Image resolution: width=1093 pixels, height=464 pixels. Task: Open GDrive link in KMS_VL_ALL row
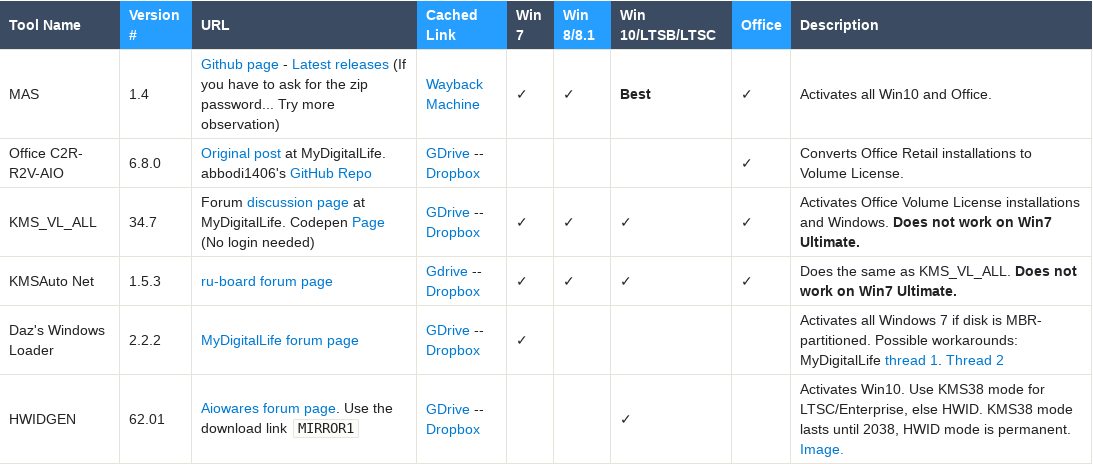(x=448, y=212)
